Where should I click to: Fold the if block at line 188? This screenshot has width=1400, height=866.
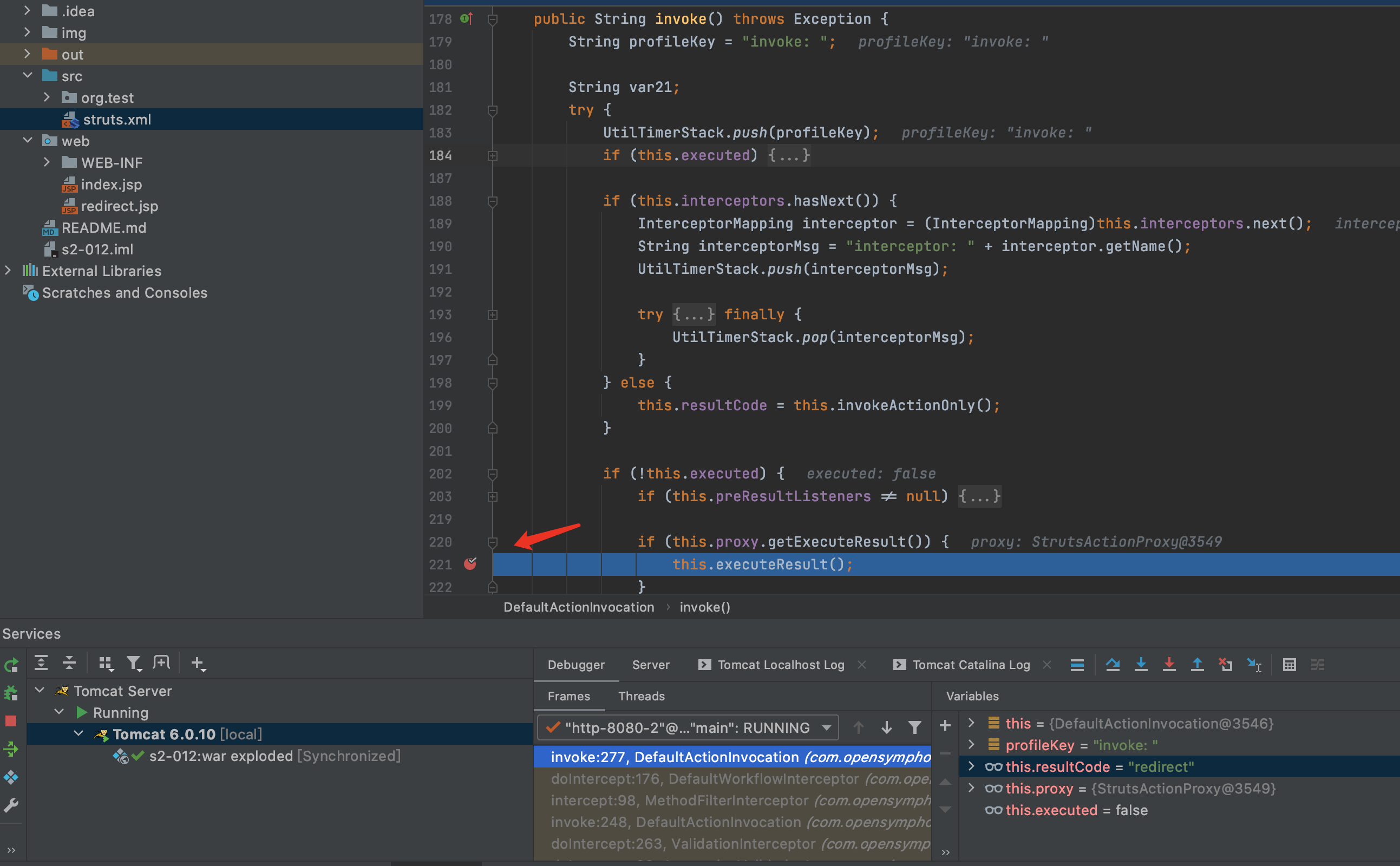(x=493, y=201)
